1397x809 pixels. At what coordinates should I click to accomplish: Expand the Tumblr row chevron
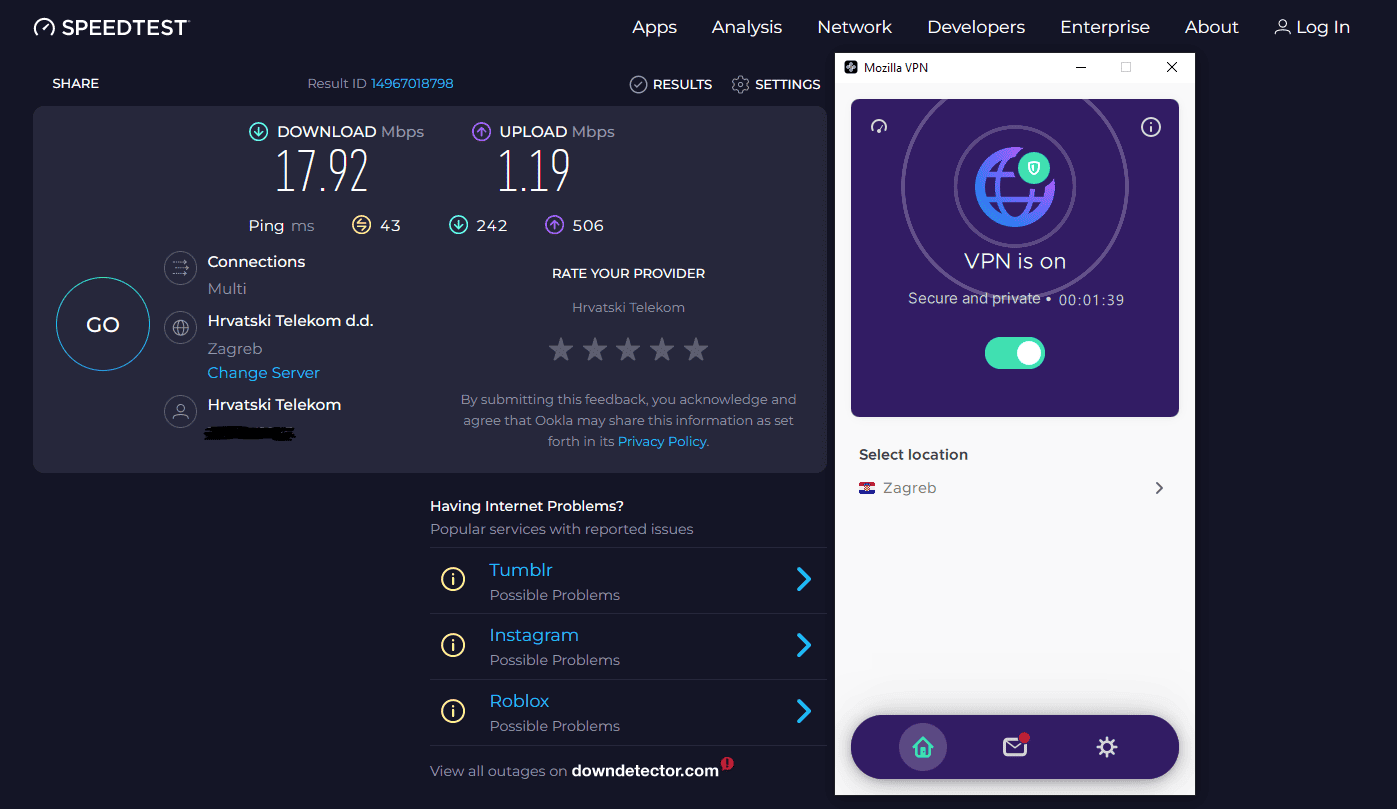pos(803,579)
